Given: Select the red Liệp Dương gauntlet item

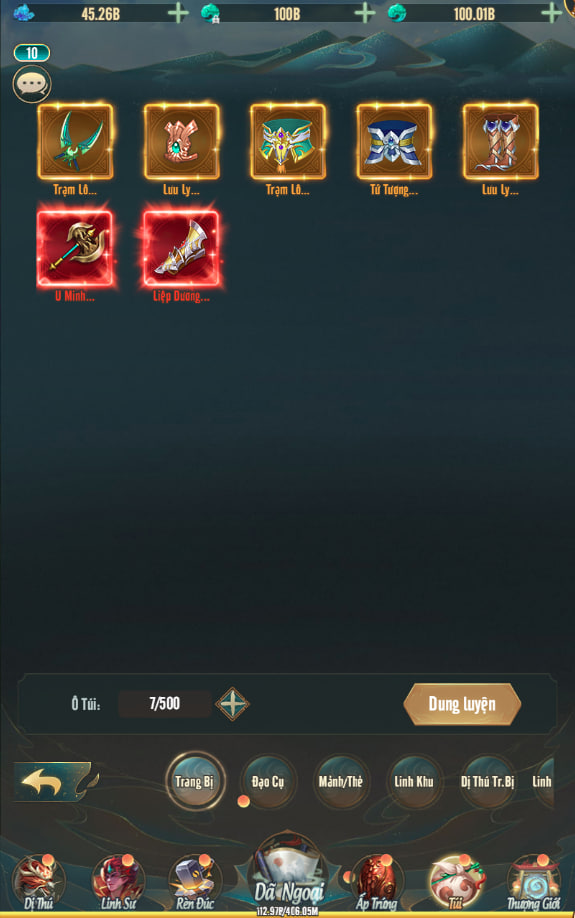Looking at the screenshot, I should coord(182,248).
